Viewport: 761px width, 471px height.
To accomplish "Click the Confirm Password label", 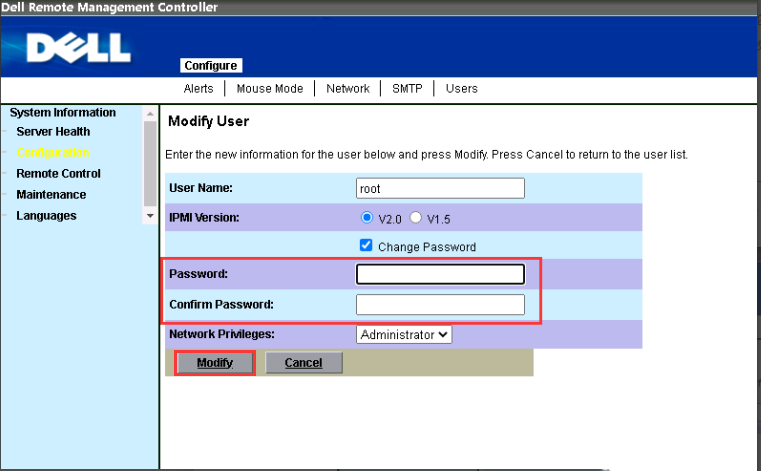I will (221, 304).
